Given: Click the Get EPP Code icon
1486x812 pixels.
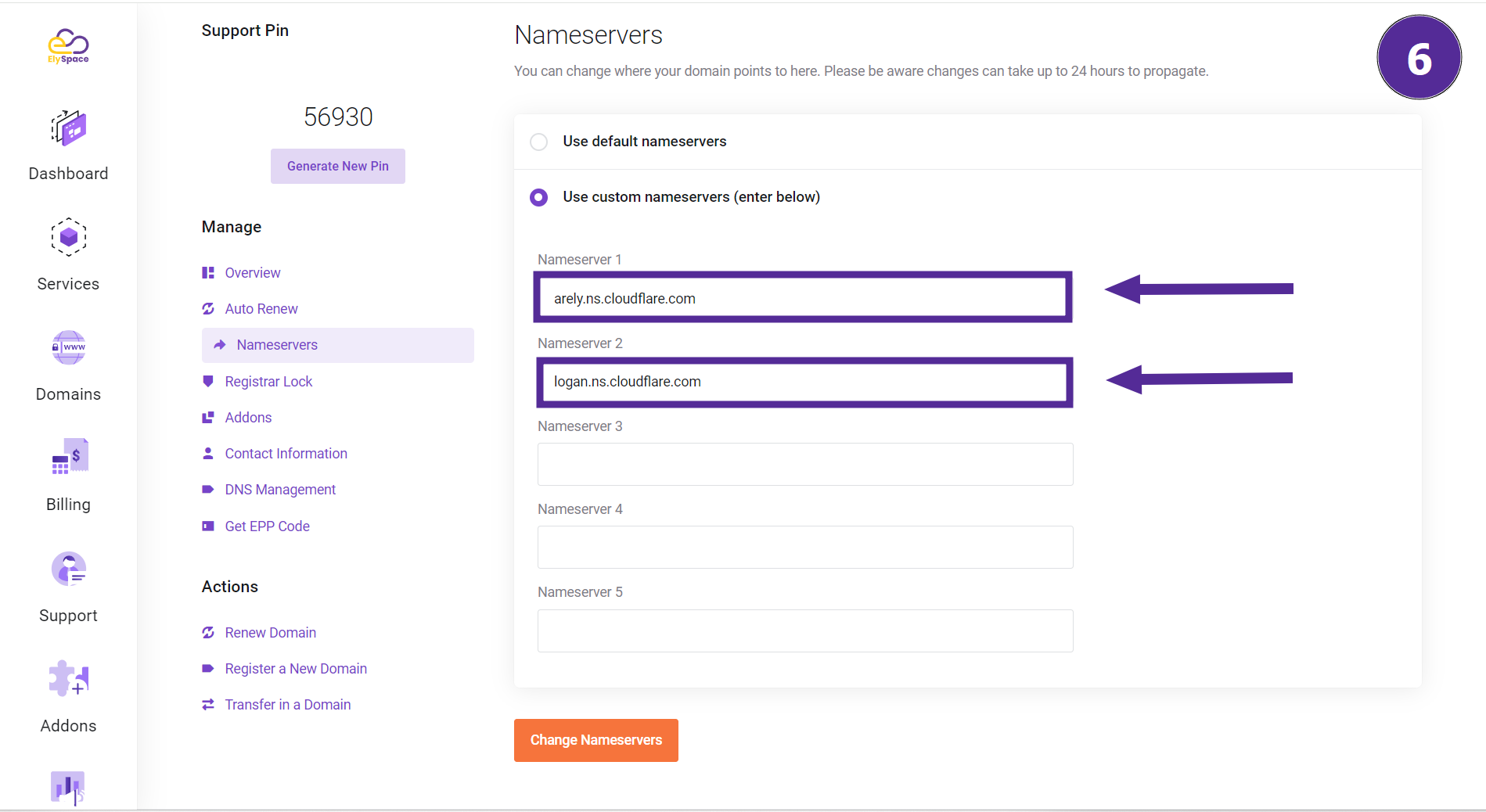Looking at the screenshot, I should 208,526.
